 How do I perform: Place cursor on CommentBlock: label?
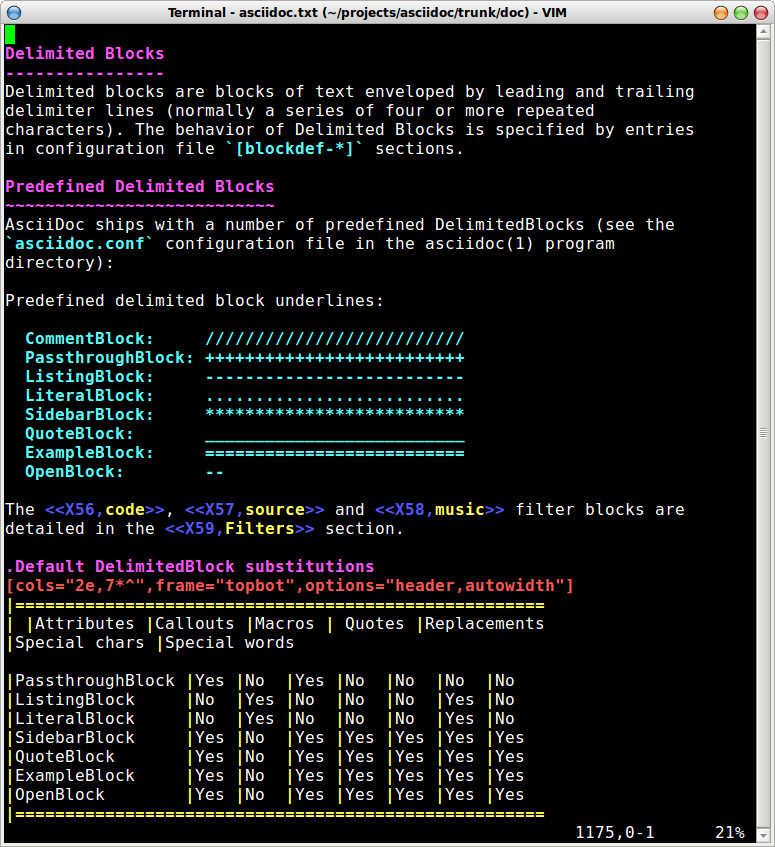coord(90,339)
